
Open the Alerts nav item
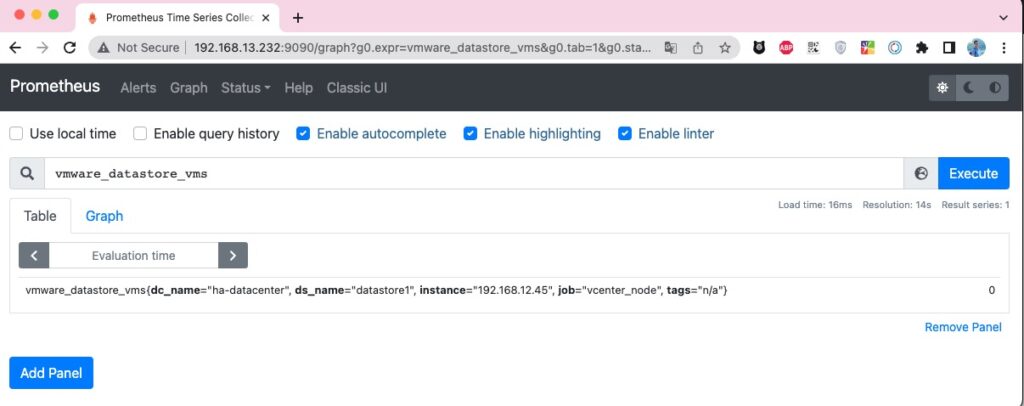click(138, 87)
